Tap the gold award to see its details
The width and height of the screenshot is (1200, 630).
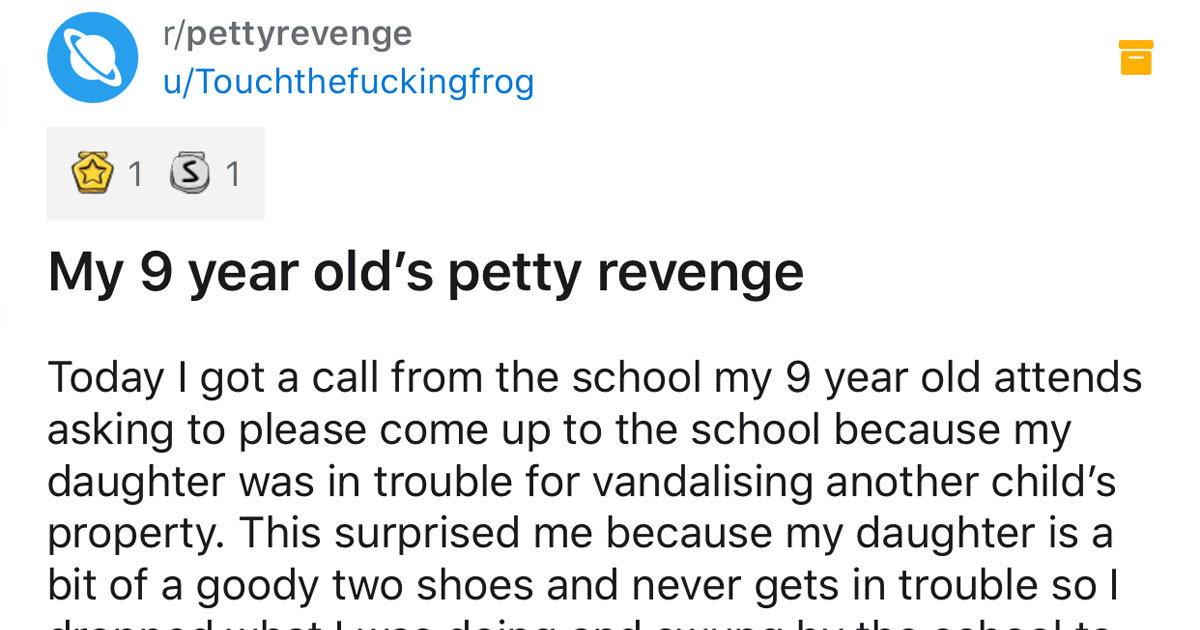(x=93, y=172)
